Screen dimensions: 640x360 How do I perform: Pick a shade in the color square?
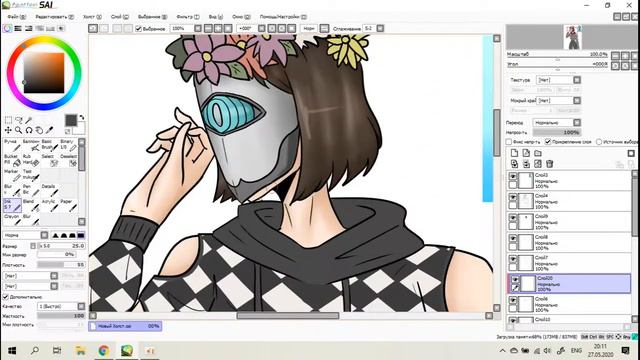coord(44,73)
